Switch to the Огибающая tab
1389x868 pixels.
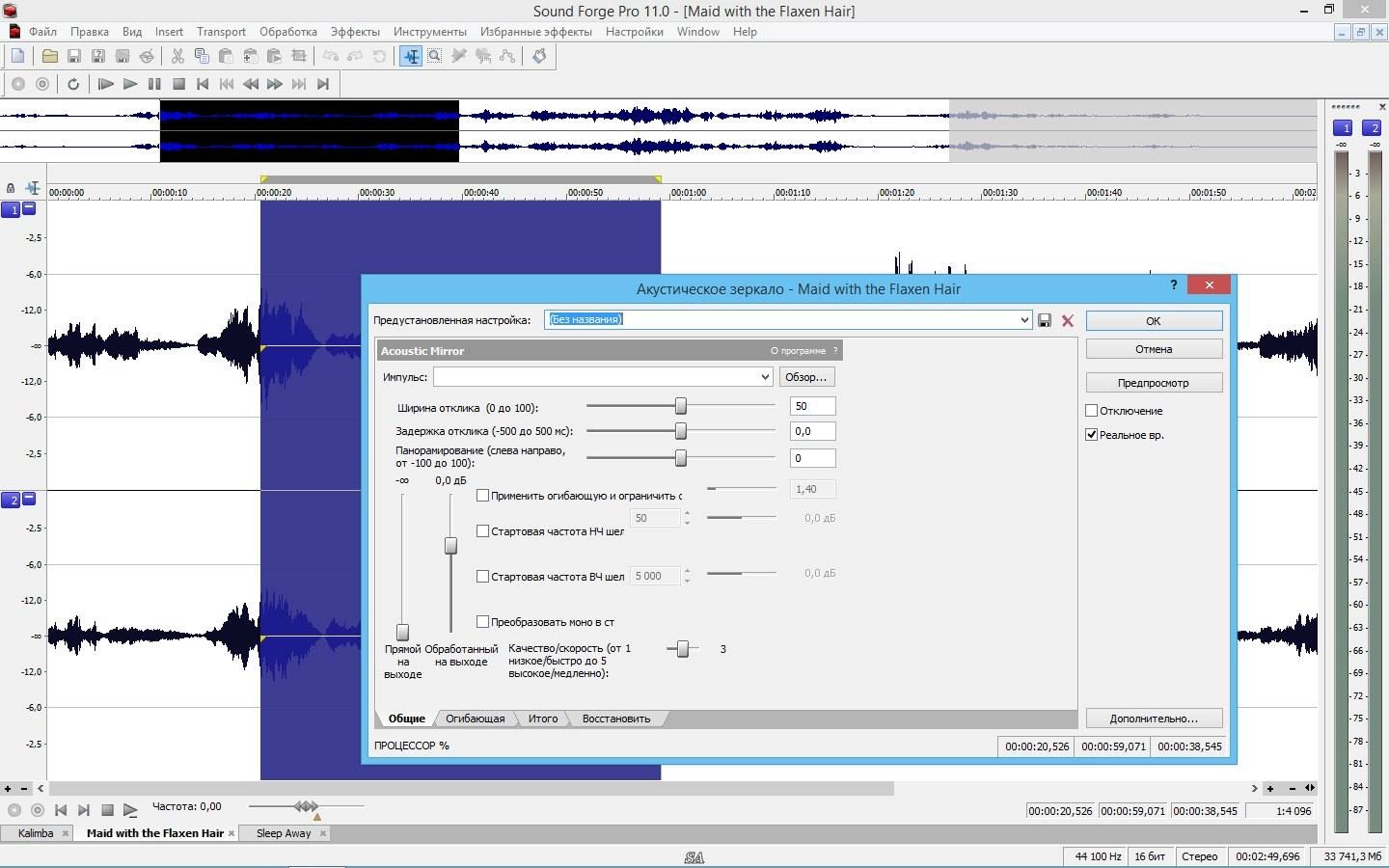475,719
